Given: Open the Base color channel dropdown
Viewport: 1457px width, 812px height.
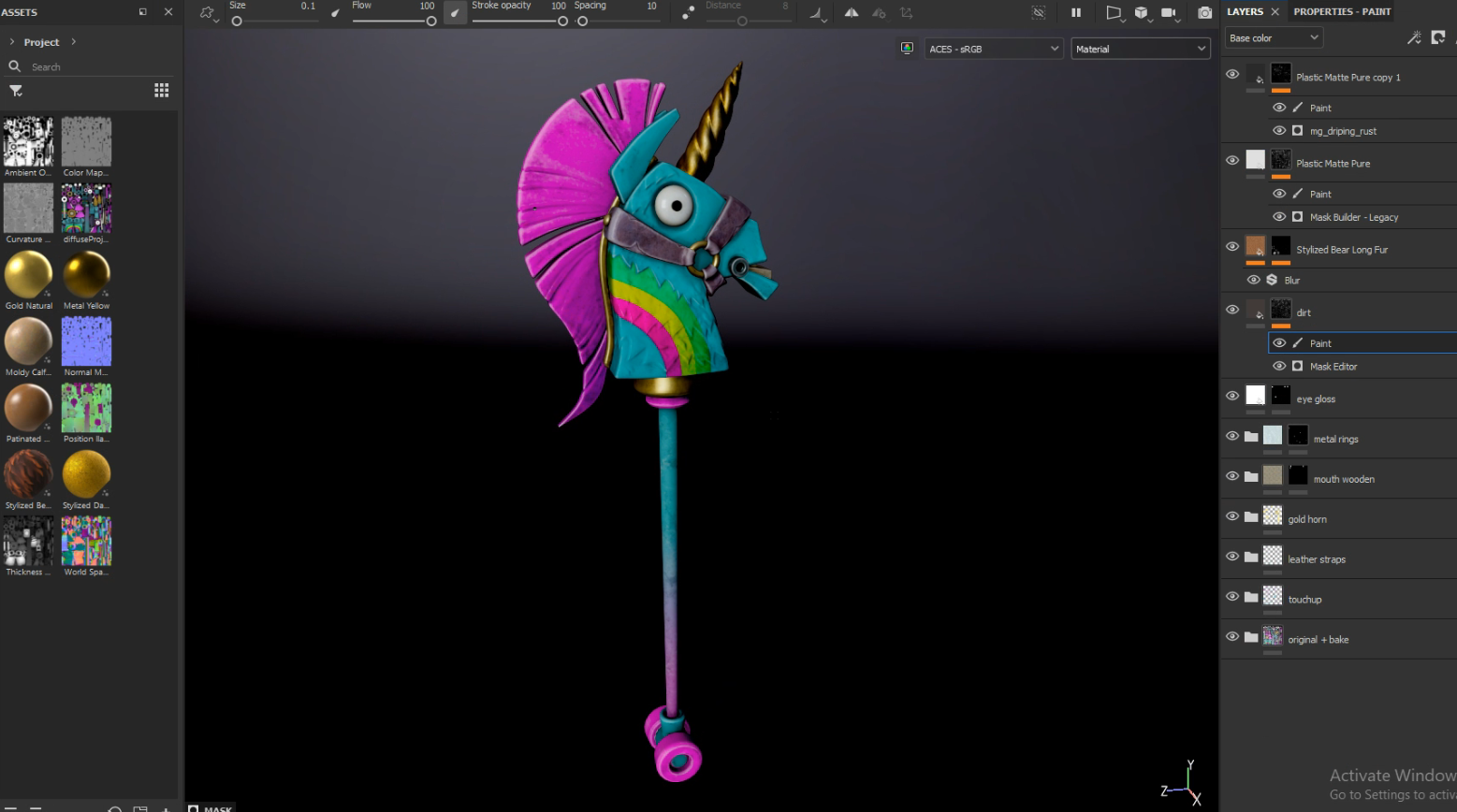Looking at the screenshot, I should pyautogui.click(x=1273, y=36).
